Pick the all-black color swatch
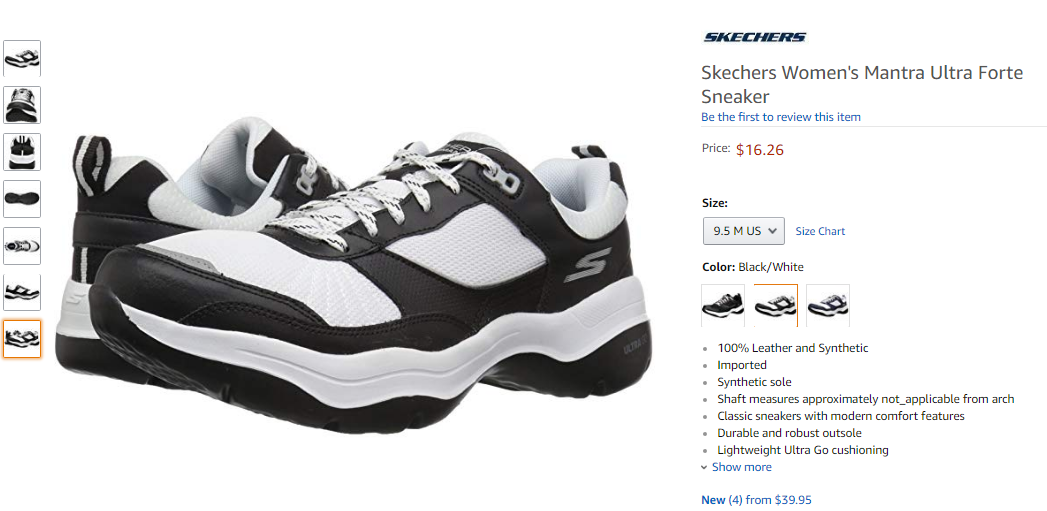Screen dimensions: 1047x511 723,305
